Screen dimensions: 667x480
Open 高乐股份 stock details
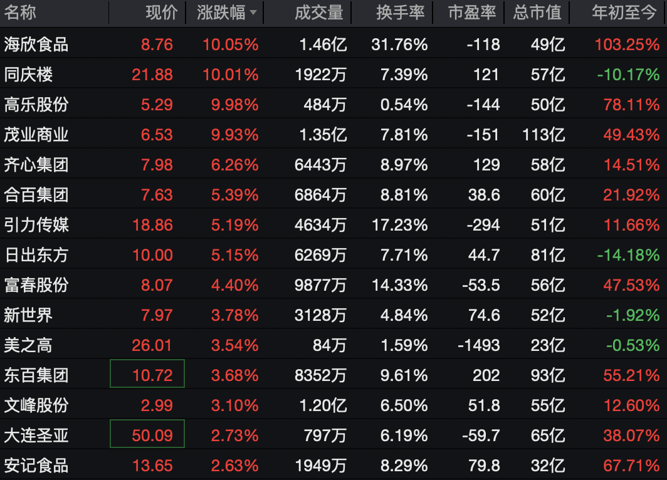click(37, 105)
